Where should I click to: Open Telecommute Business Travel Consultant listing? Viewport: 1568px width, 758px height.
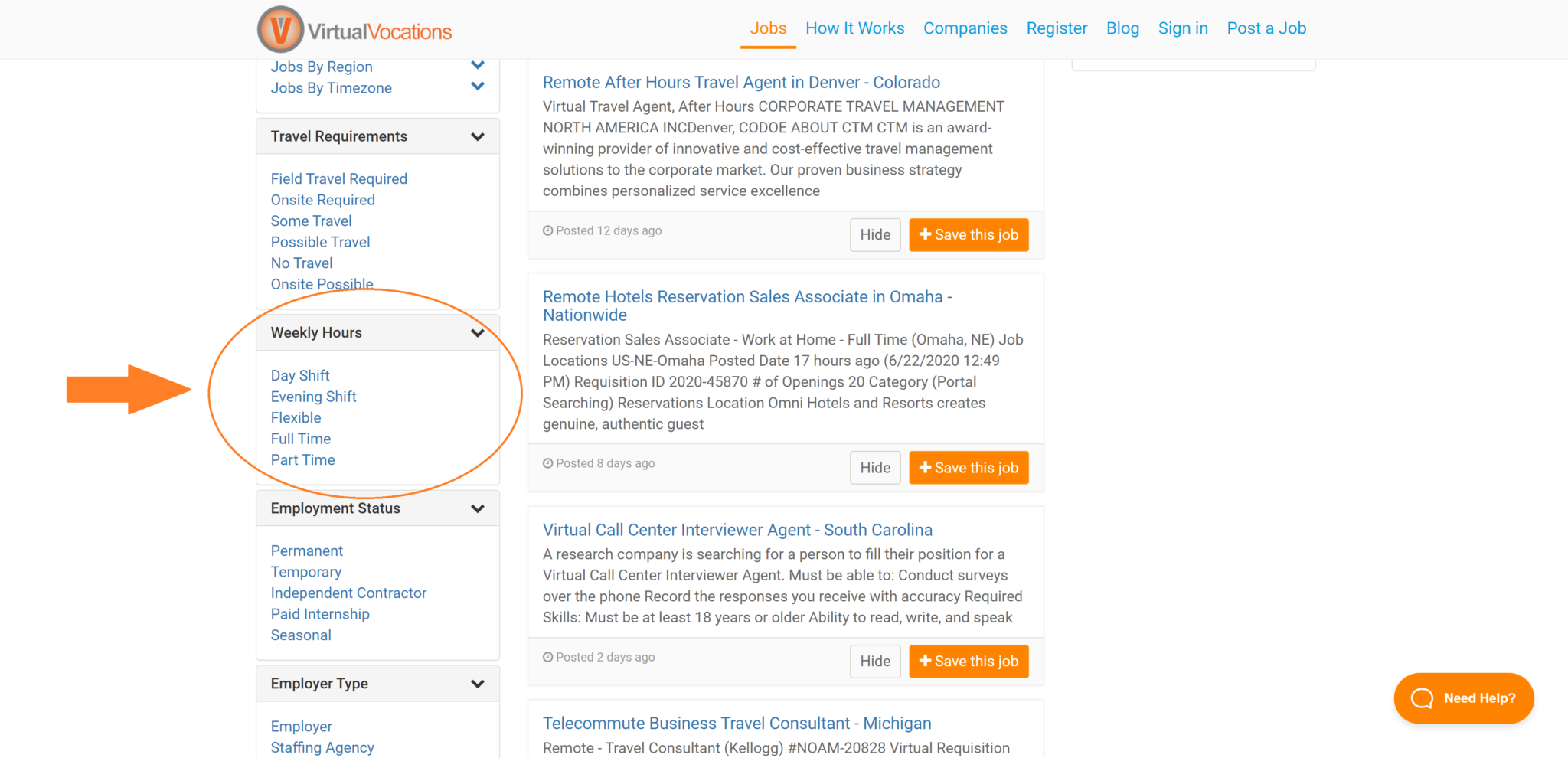coord(737,724)
